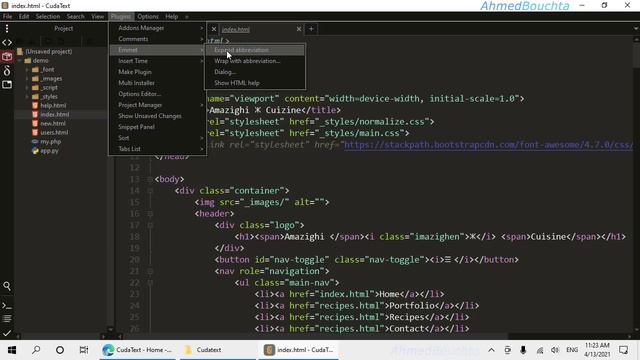Close the index.html editor tab
The height and width of the screenshot is (360, 640).
(x=299, y=29)
